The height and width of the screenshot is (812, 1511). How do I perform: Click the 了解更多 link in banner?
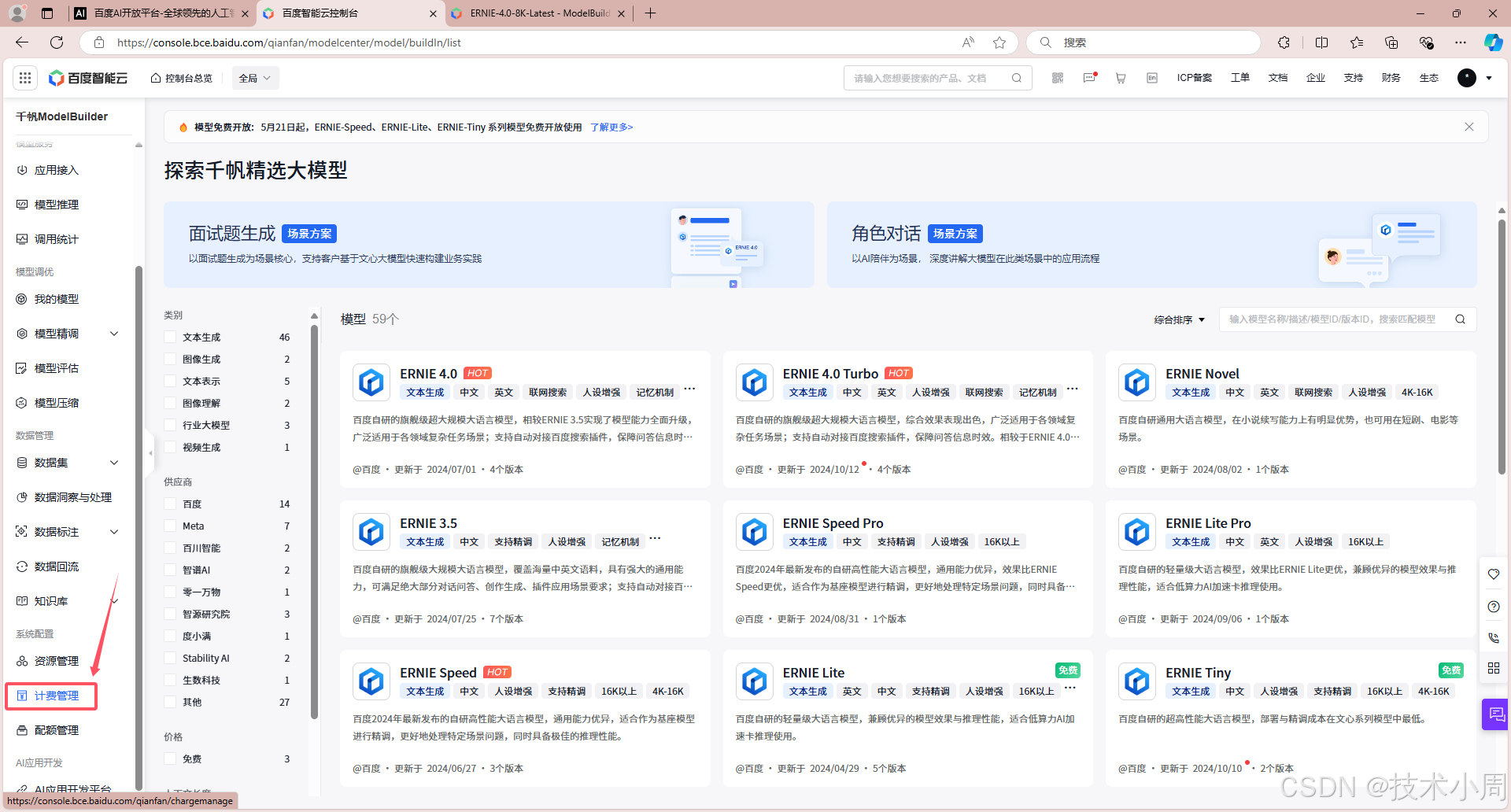tap(611, 127)
